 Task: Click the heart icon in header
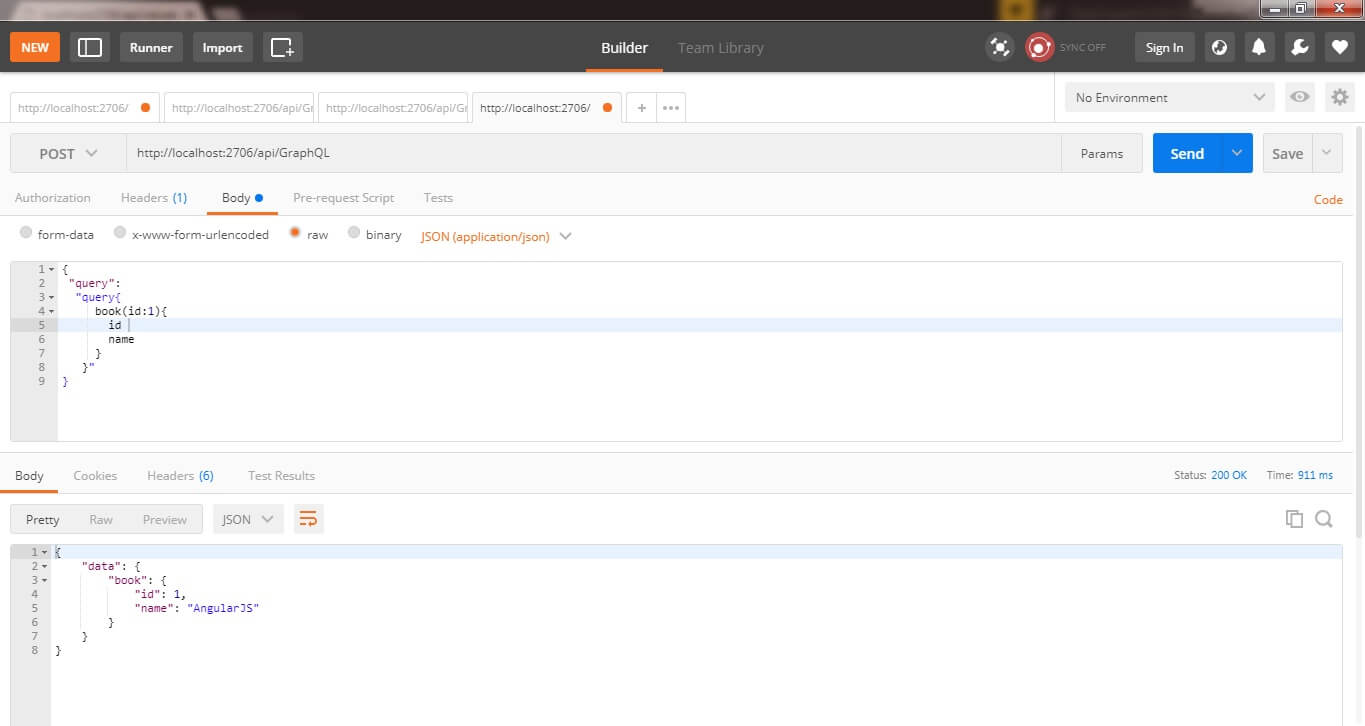coord(1339,47)
